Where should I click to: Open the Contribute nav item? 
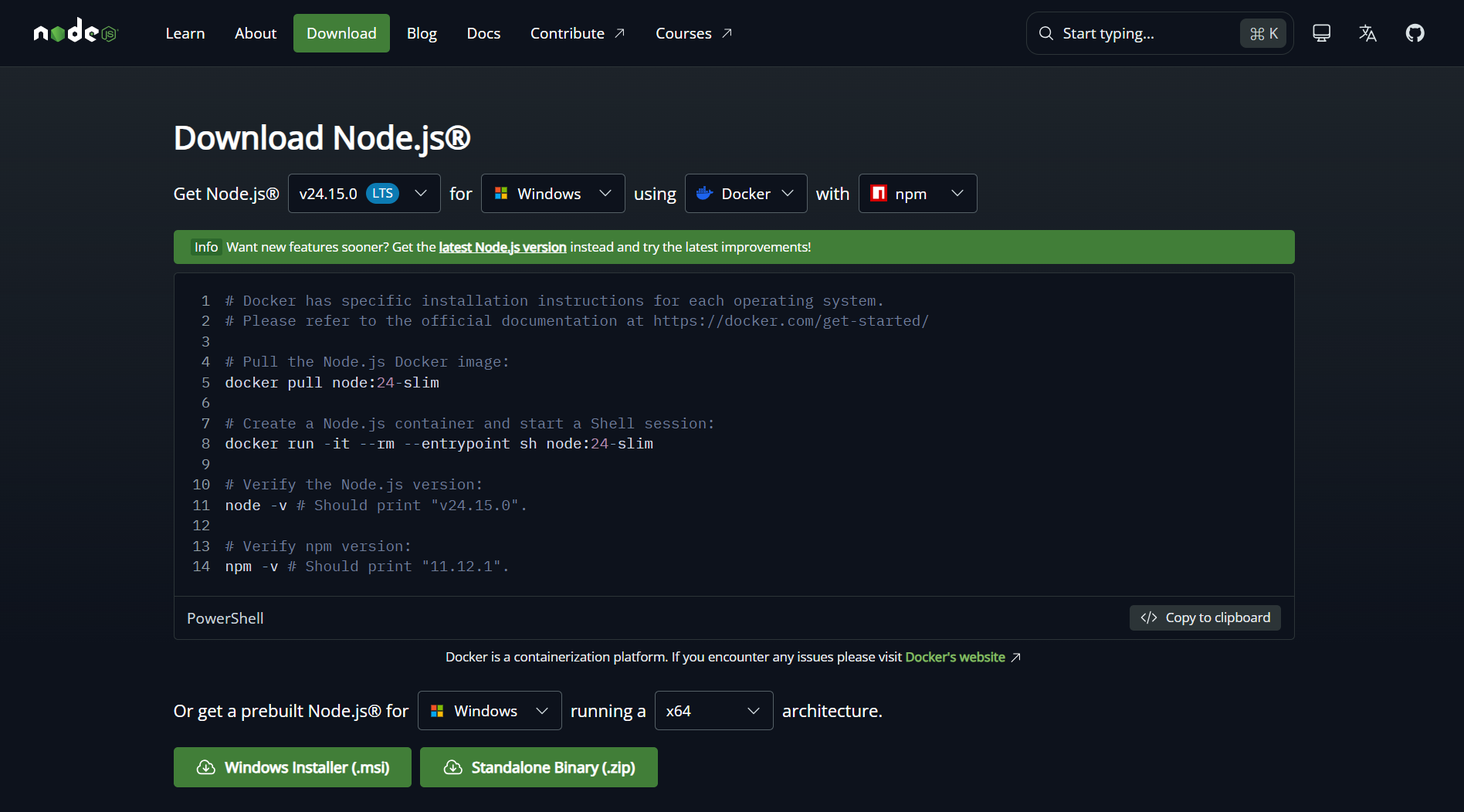[578, 33]
